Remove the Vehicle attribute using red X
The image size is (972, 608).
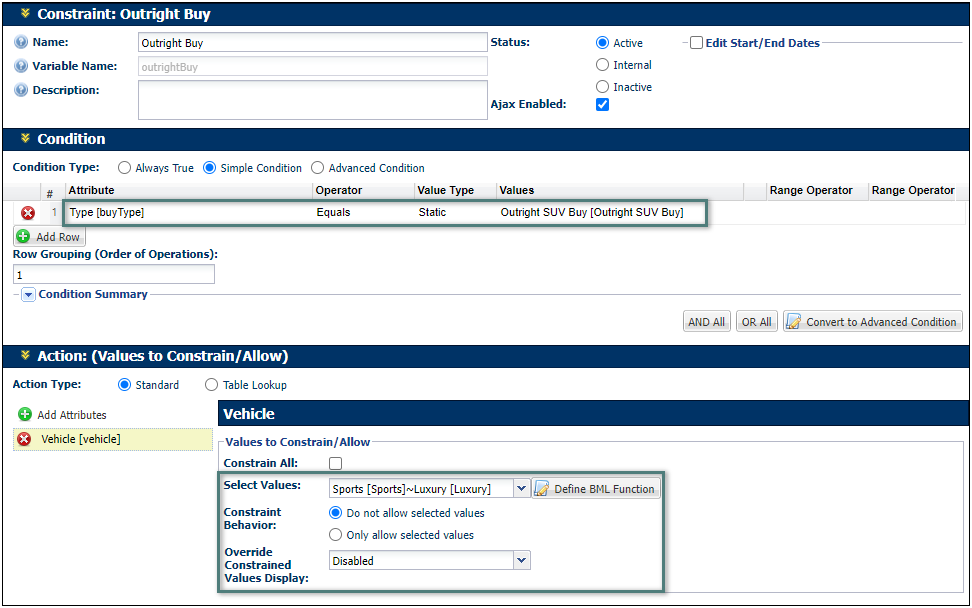[x=25, y=439]
